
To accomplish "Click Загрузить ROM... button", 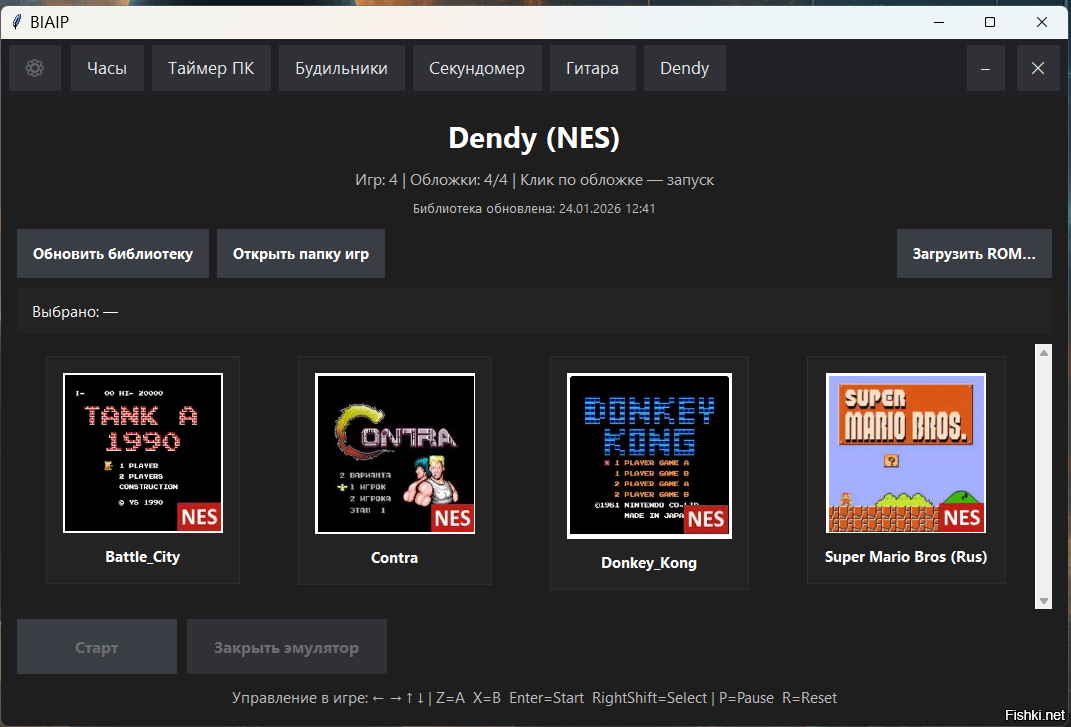I will coord(974,253).
